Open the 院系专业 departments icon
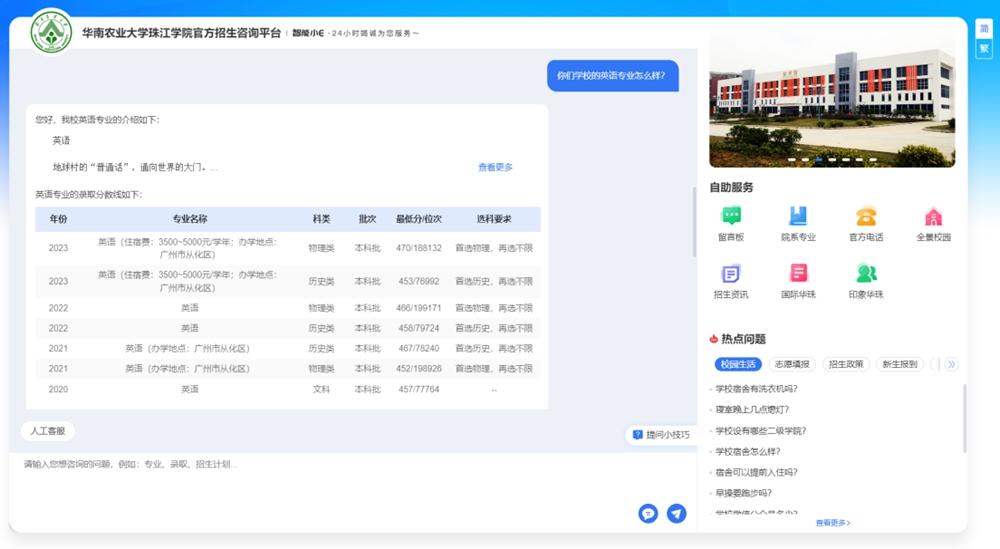 pyautogui.click(x=798, y=217)
